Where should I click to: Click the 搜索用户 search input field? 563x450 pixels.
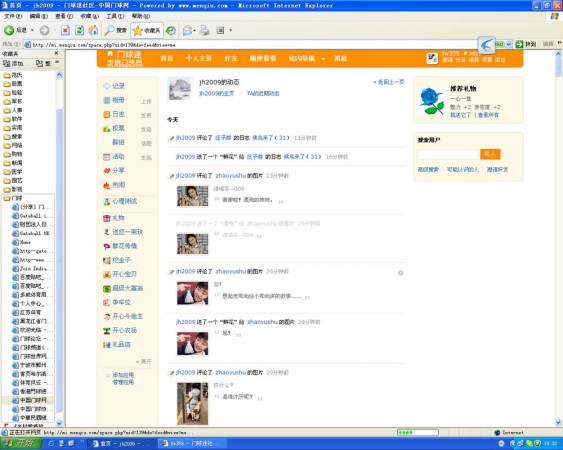pyautogui.click(x=448, y=154)
